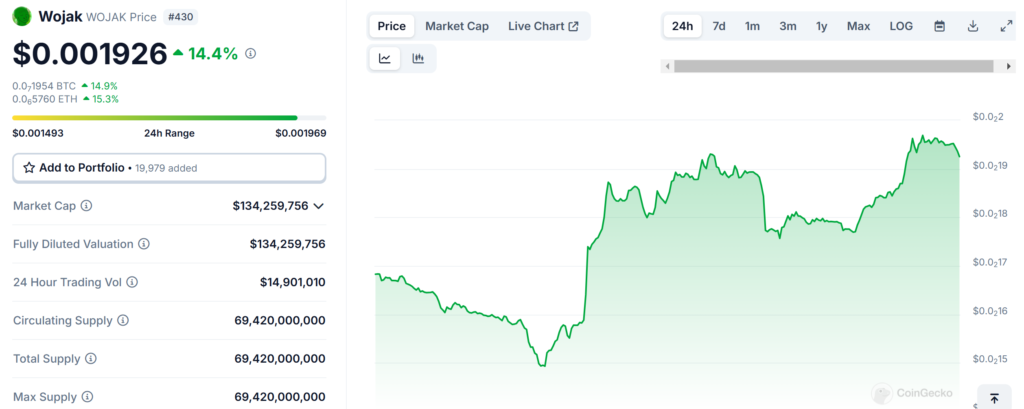Click the Fully Diluted Valuation $134,259,756 value

287,244
